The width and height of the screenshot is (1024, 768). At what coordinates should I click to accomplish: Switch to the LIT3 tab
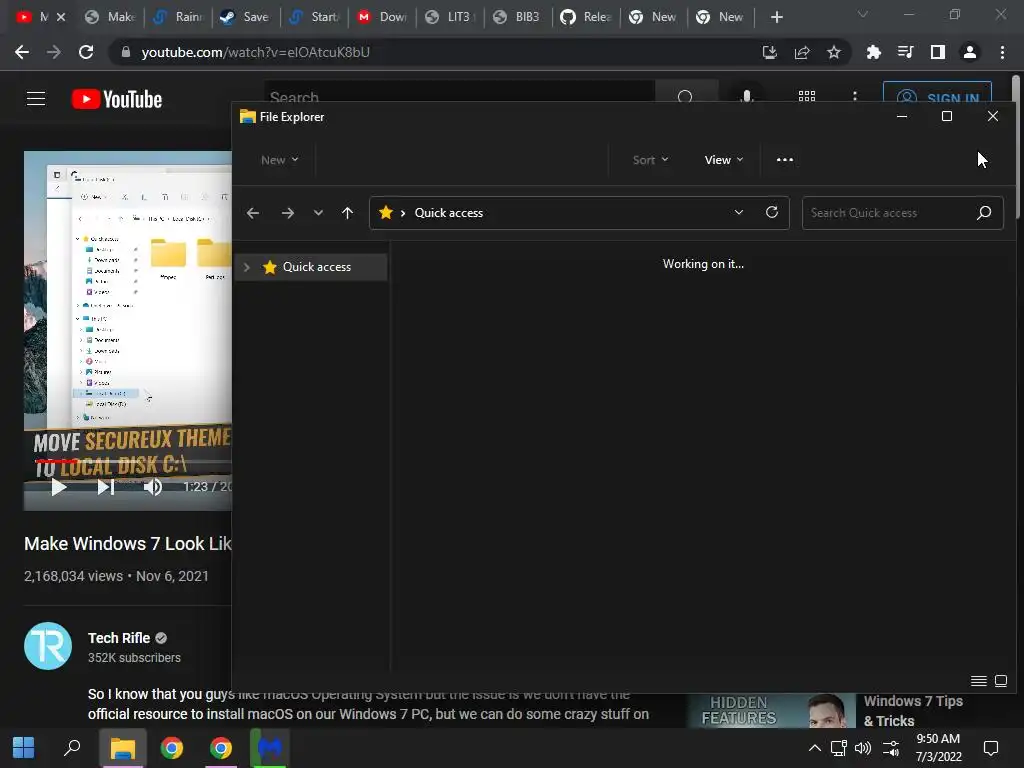449,17
